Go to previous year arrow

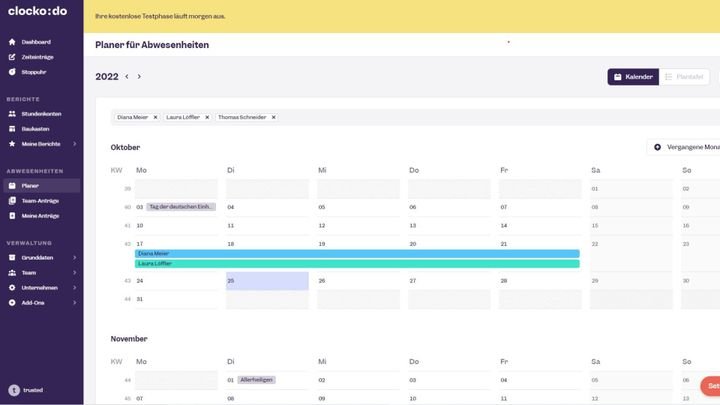[x=127, y=77]
